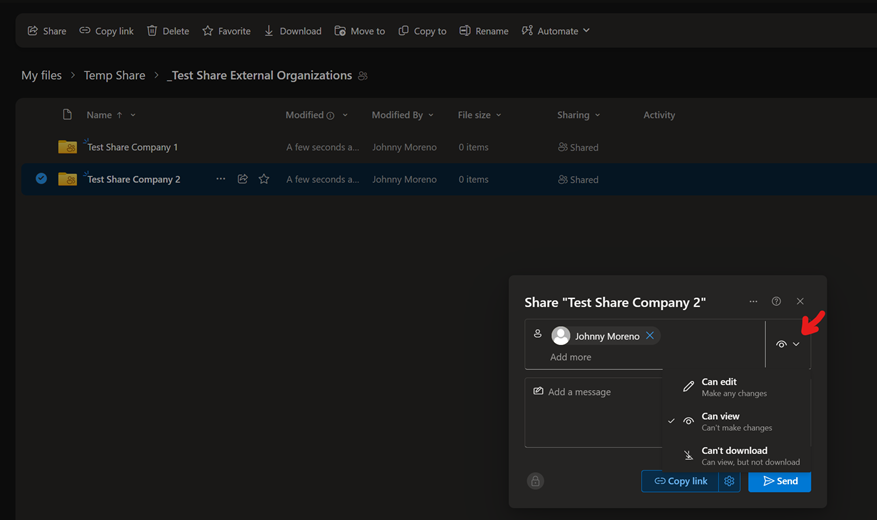The height and width of the screenshot is (520, 877).
Task: Click Test Share Company 1 folder icon
Action: 68,146
